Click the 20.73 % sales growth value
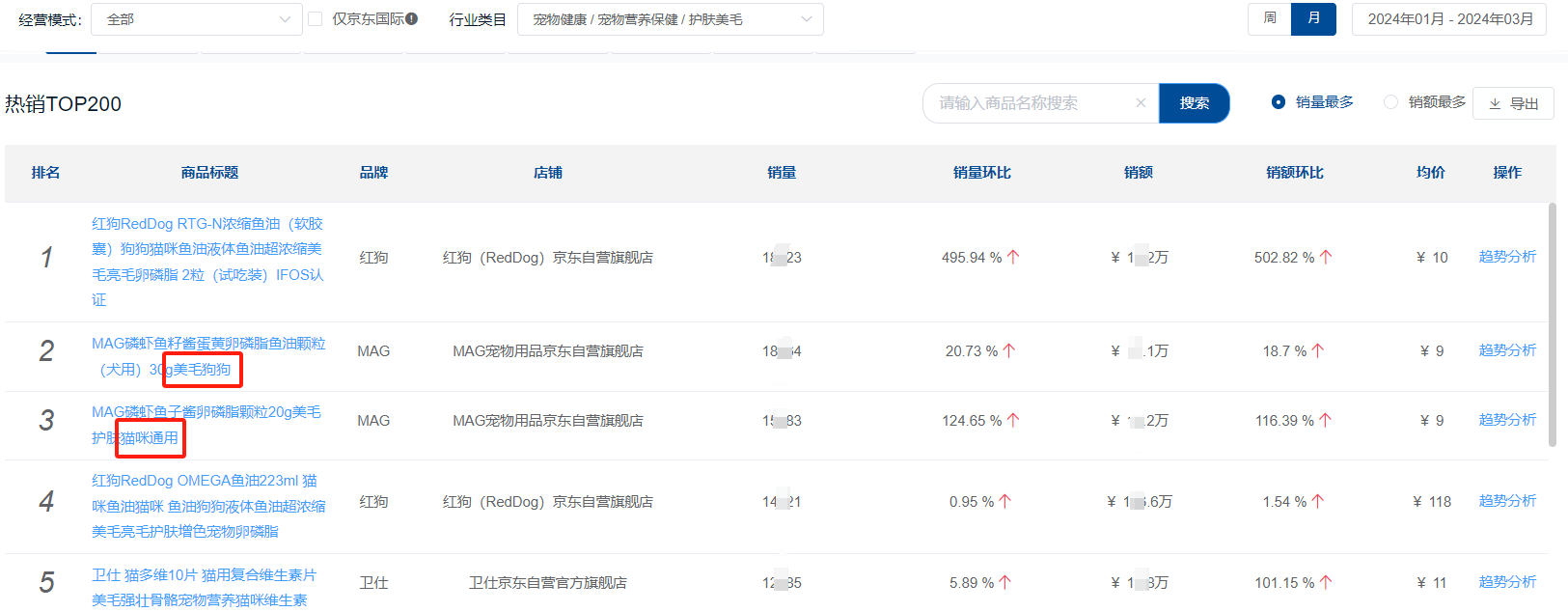This screenshot has height=612, width=1568. (x=972, y=351)
